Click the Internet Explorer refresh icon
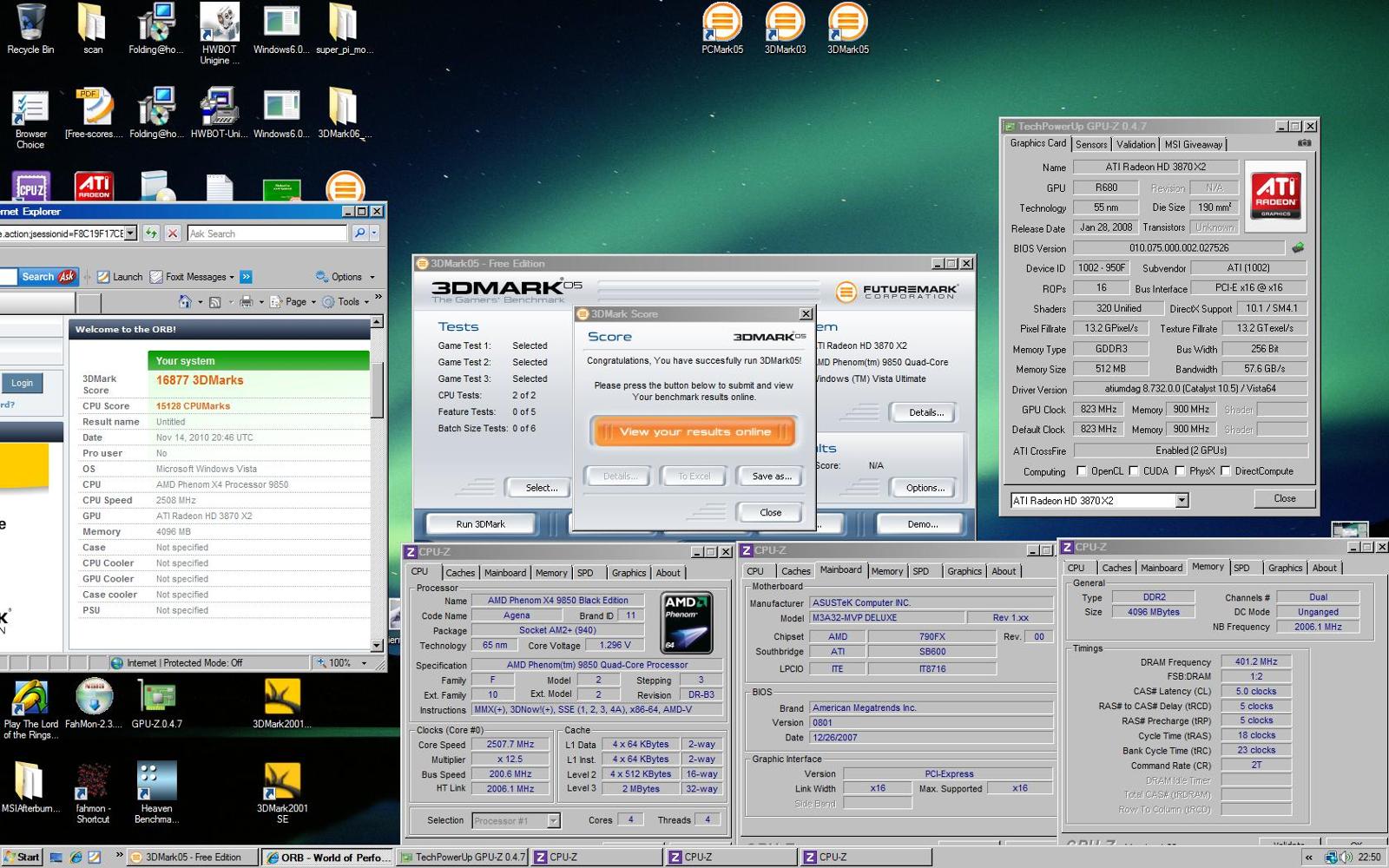Viewport: 1389px width, 868px height. pyautogui.click(x=151, y=233)
